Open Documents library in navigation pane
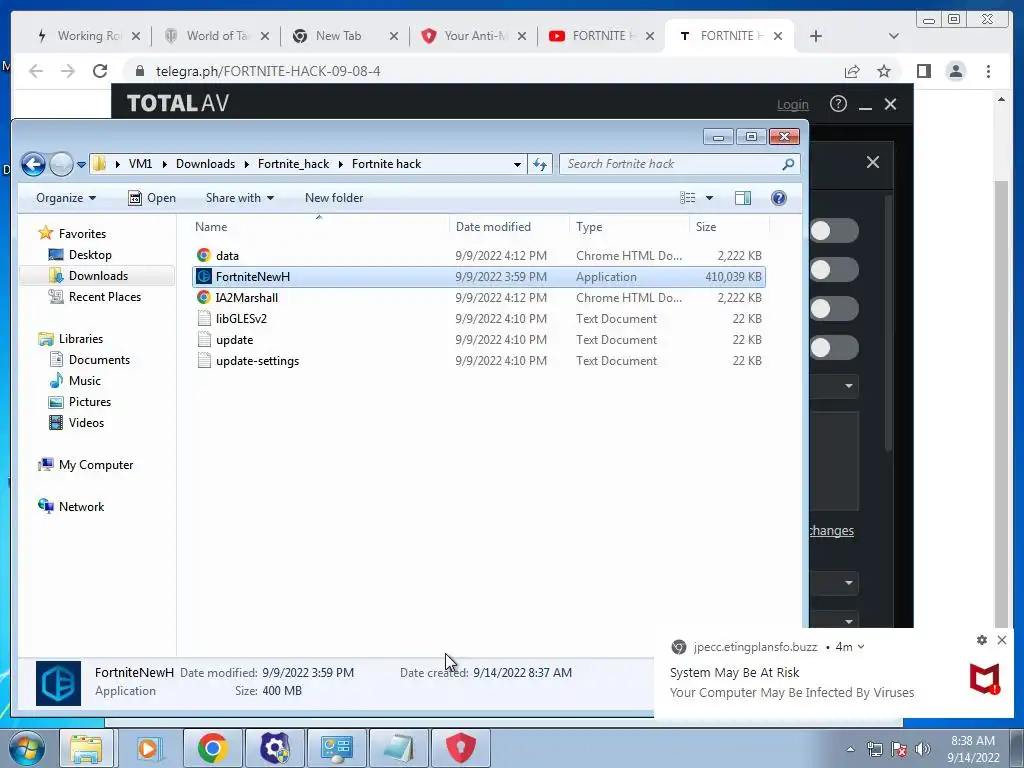Viewport: 1024px width, 768px height. (x=99, y=360)
